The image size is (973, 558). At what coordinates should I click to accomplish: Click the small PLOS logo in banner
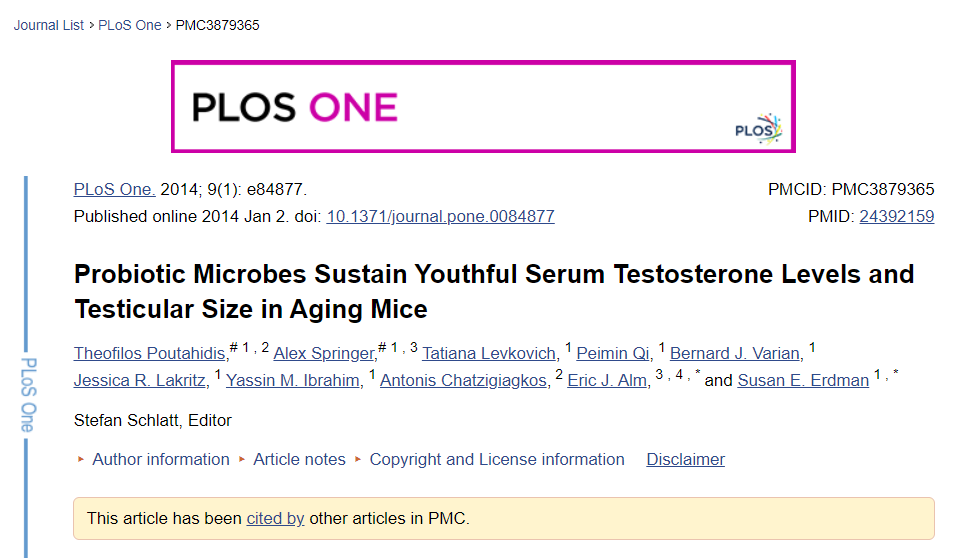pyautogui.click(x=758, y=129)
